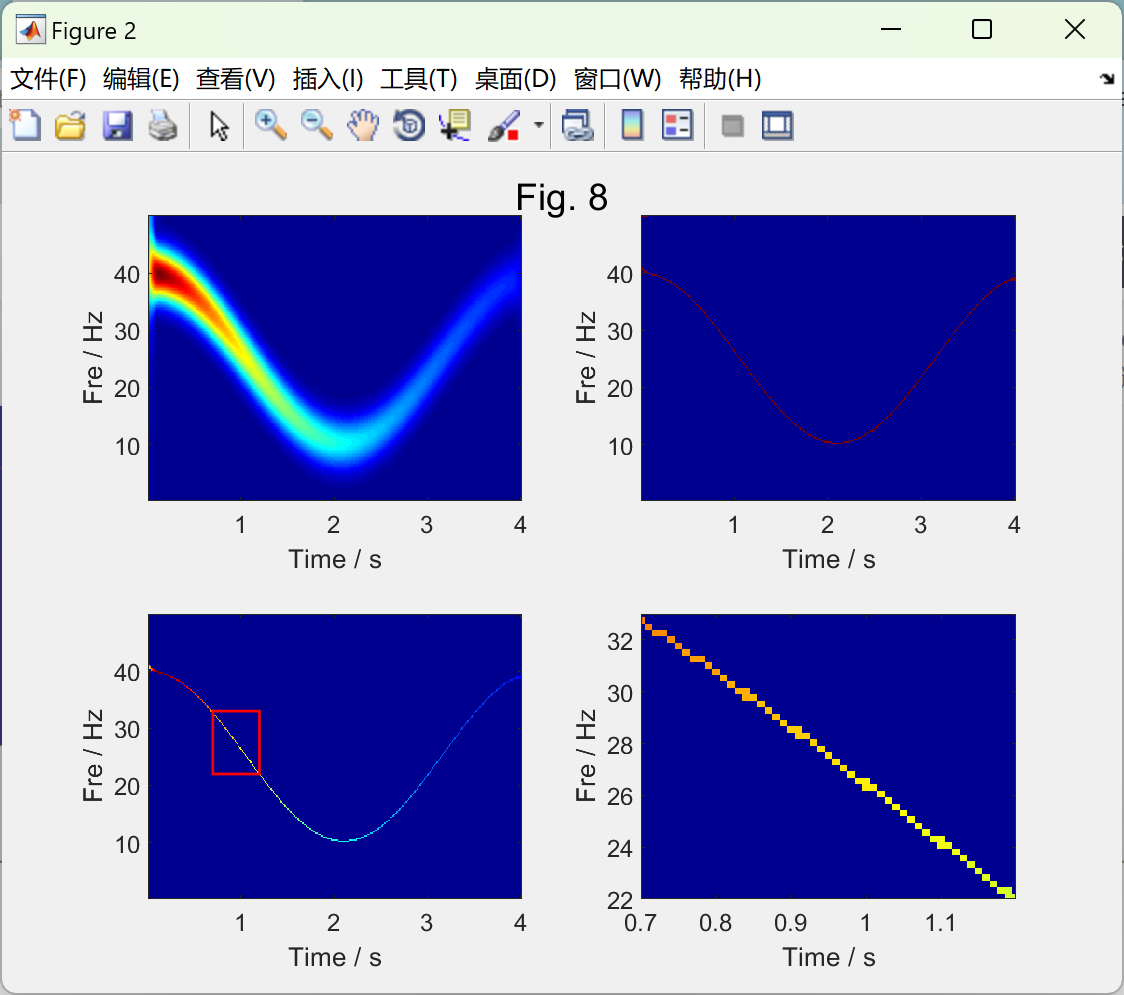Click the New Figure toolbar icon
1124x995 pixels.
pyautogui.click(x=25, y=125)
